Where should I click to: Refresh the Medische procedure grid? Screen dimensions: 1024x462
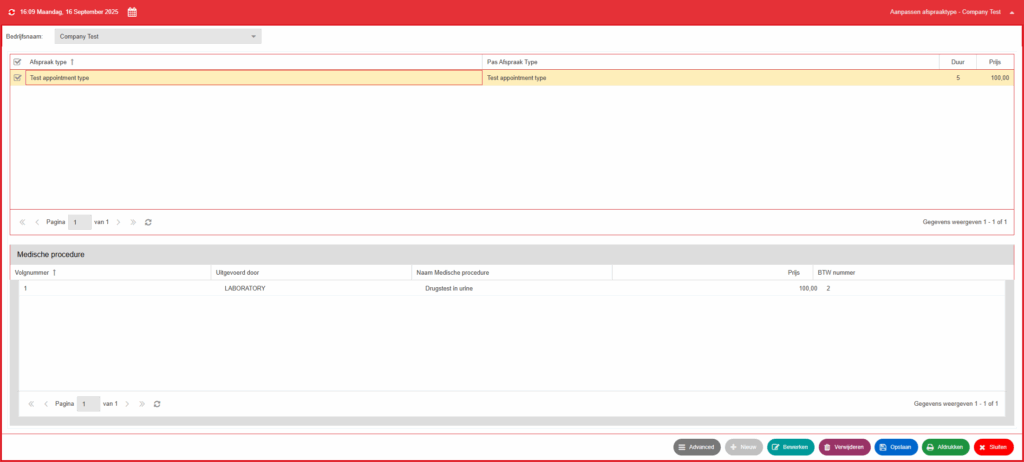coord(157,404)
